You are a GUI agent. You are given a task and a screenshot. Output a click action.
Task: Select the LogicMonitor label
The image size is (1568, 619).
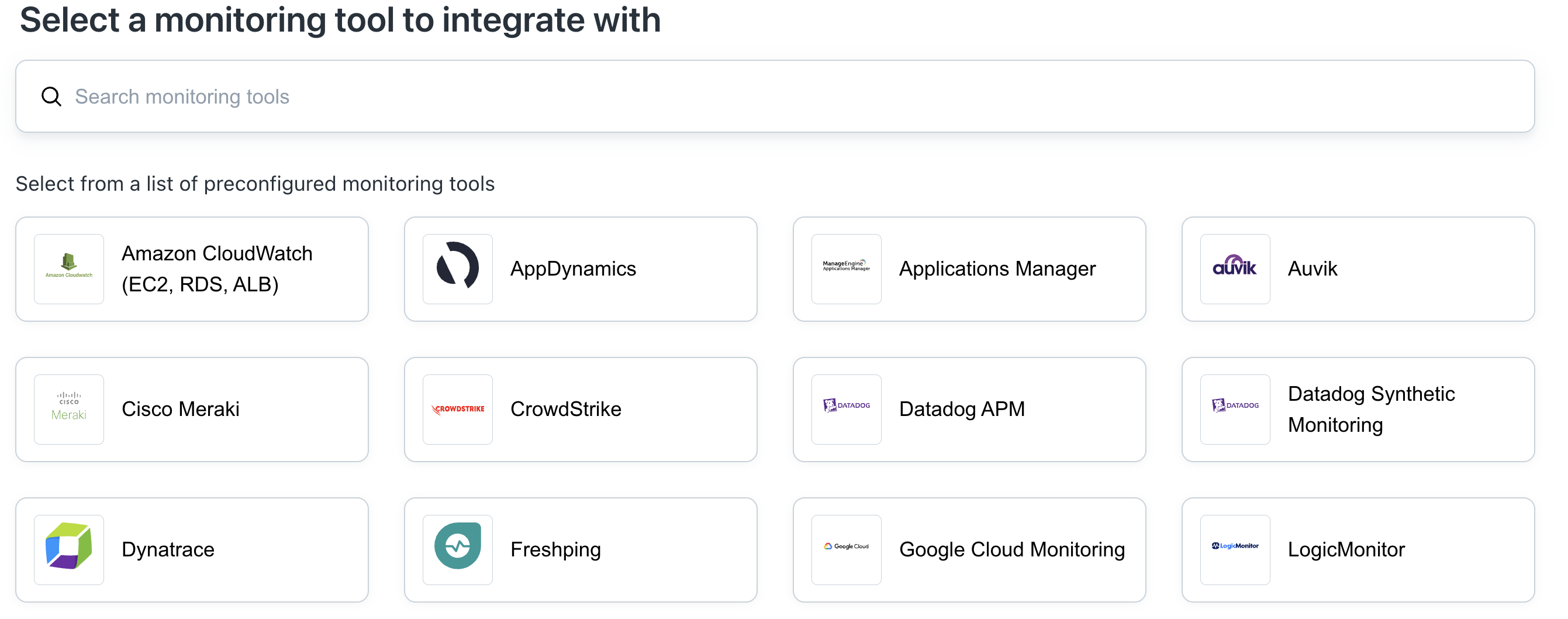tap(1346, 549)
